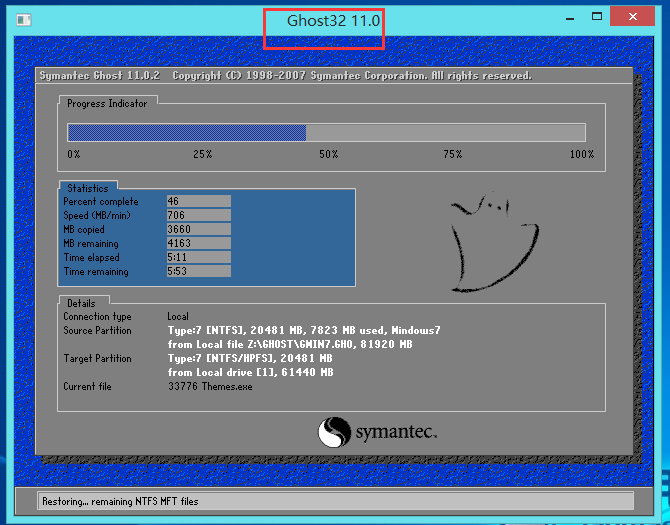
Task: Click the restore progress bar
Action: 326,132
